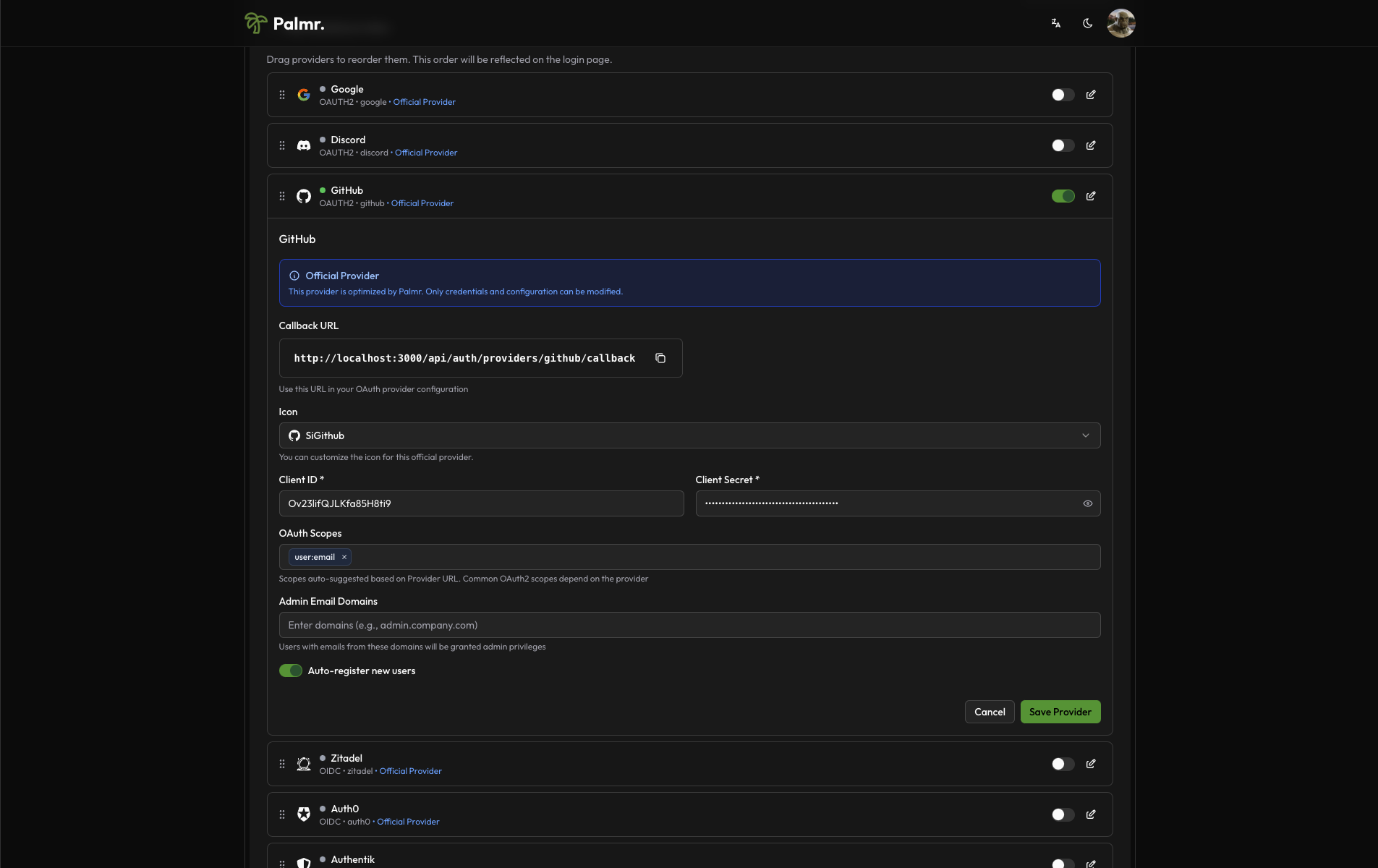Open Zitadel's Official Provider link
Screen dimensions: 1378x868
tap(410, 771)
